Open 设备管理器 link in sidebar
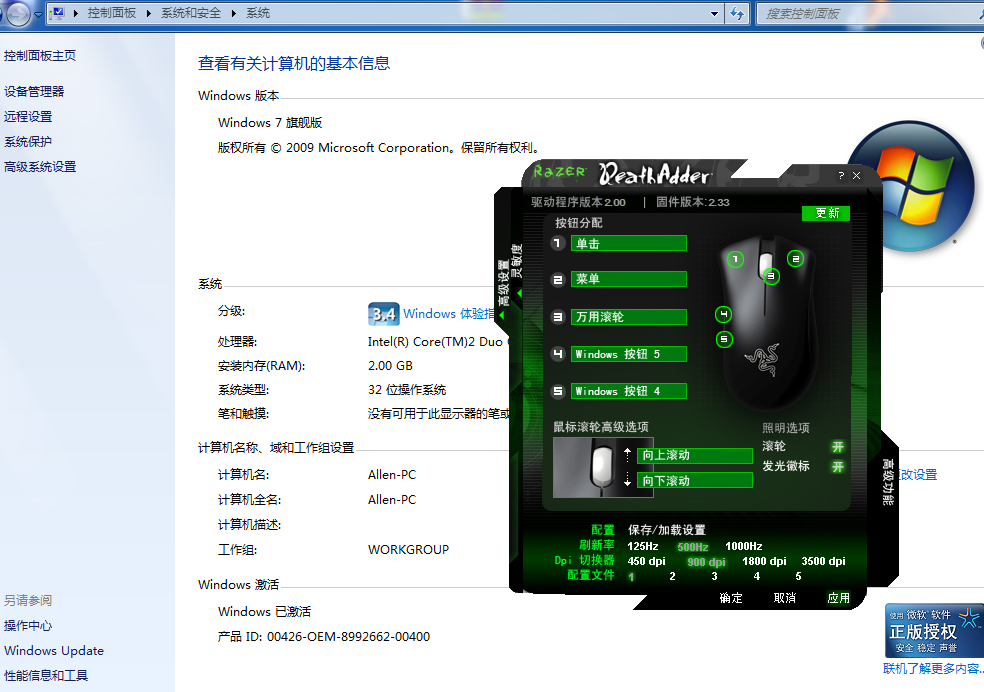The image size is (984, 692). pyautogui.click(x=34, y=92)
